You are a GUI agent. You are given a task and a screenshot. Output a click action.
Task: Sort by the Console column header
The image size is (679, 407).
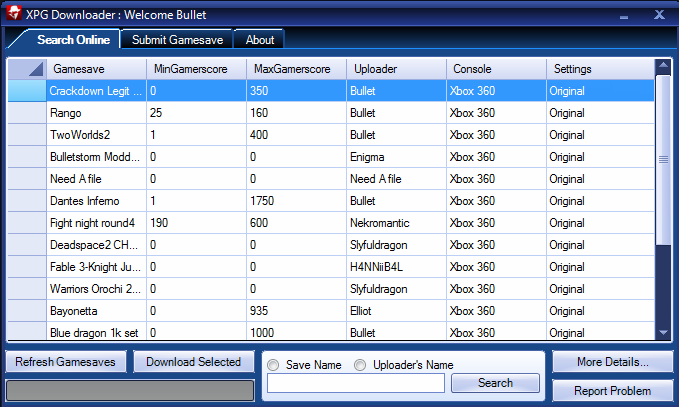(497, 69)
